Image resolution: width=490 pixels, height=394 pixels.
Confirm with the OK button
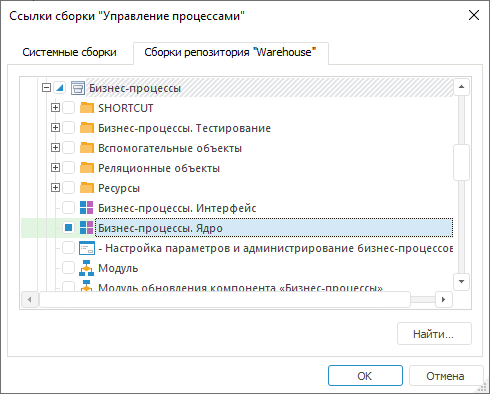pos(365,376)
